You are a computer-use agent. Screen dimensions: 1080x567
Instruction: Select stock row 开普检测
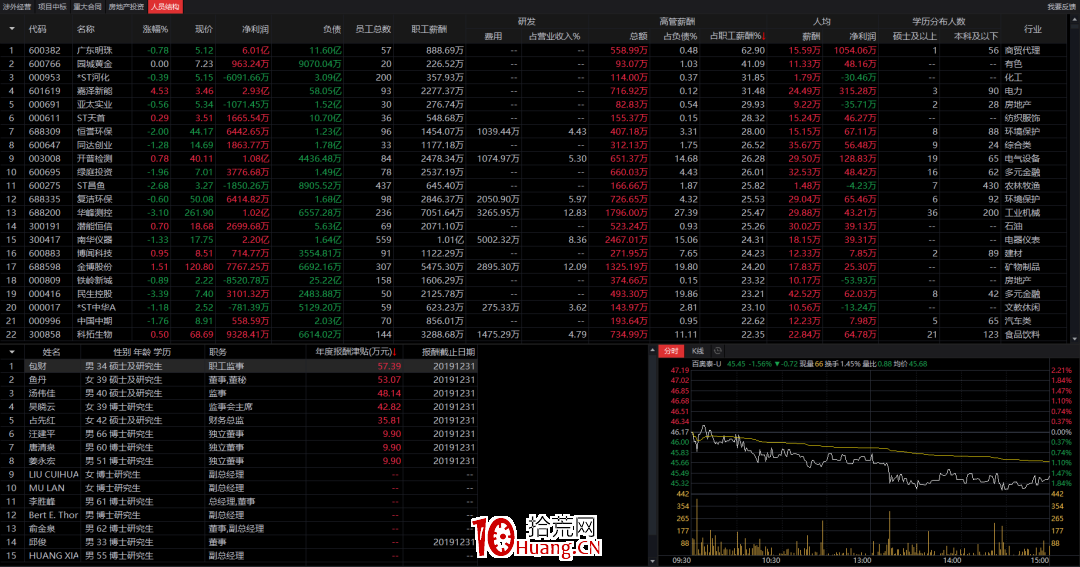[x=535, y=158]
